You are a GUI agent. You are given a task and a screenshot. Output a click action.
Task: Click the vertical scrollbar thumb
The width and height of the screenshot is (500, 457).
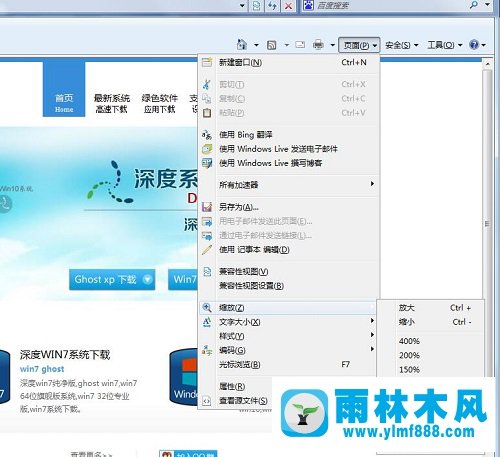pos(487,223)
